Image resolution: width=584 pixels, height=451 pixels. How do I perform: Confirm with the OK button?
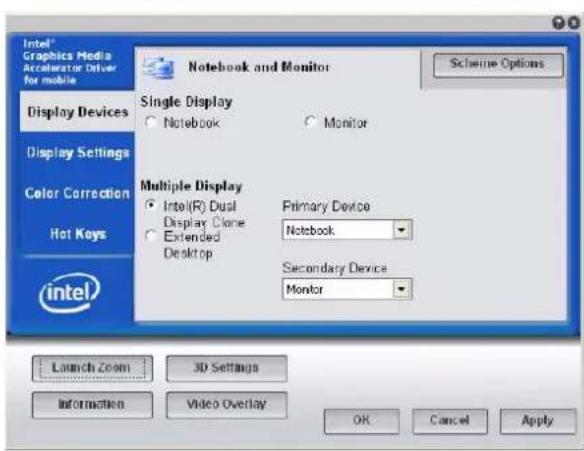[362, 421]
